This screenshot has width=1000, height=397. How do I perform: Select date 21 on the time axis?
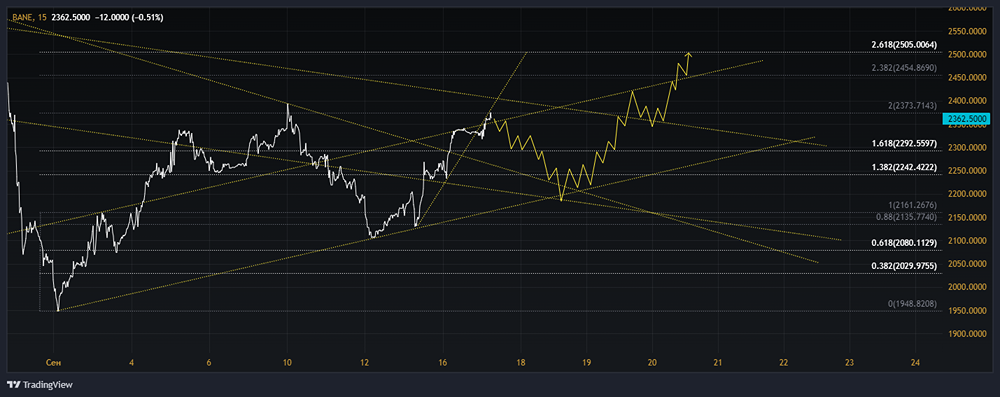[x=718, y=363]
